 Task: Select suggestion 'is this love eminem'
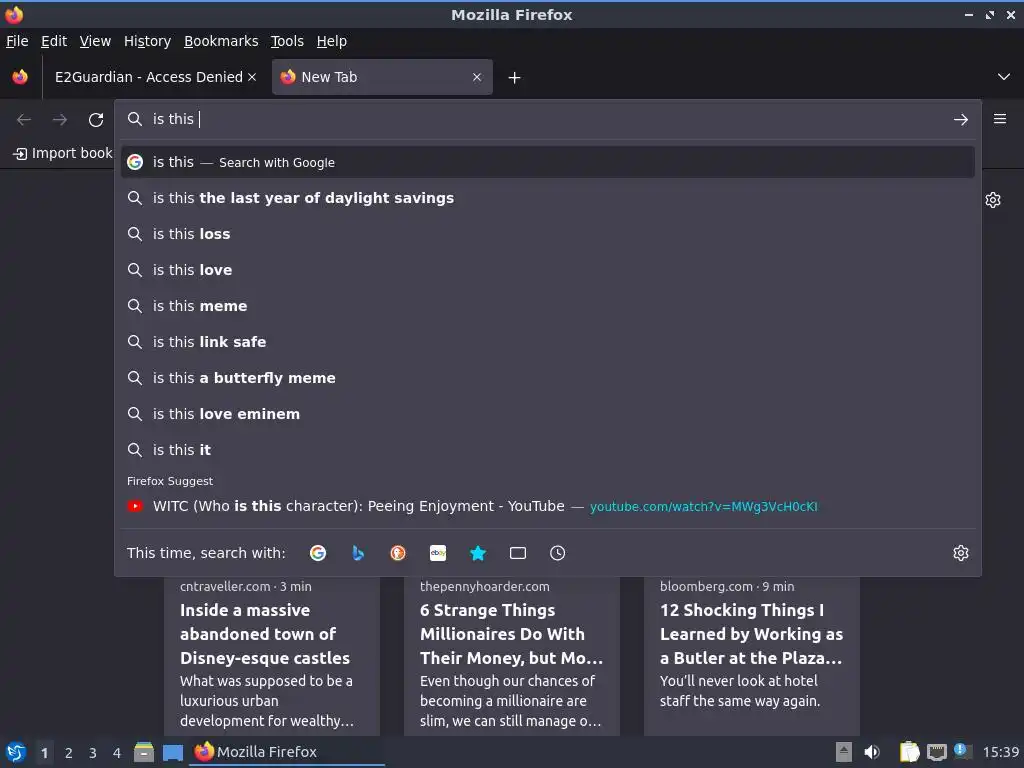pos(548,413)
